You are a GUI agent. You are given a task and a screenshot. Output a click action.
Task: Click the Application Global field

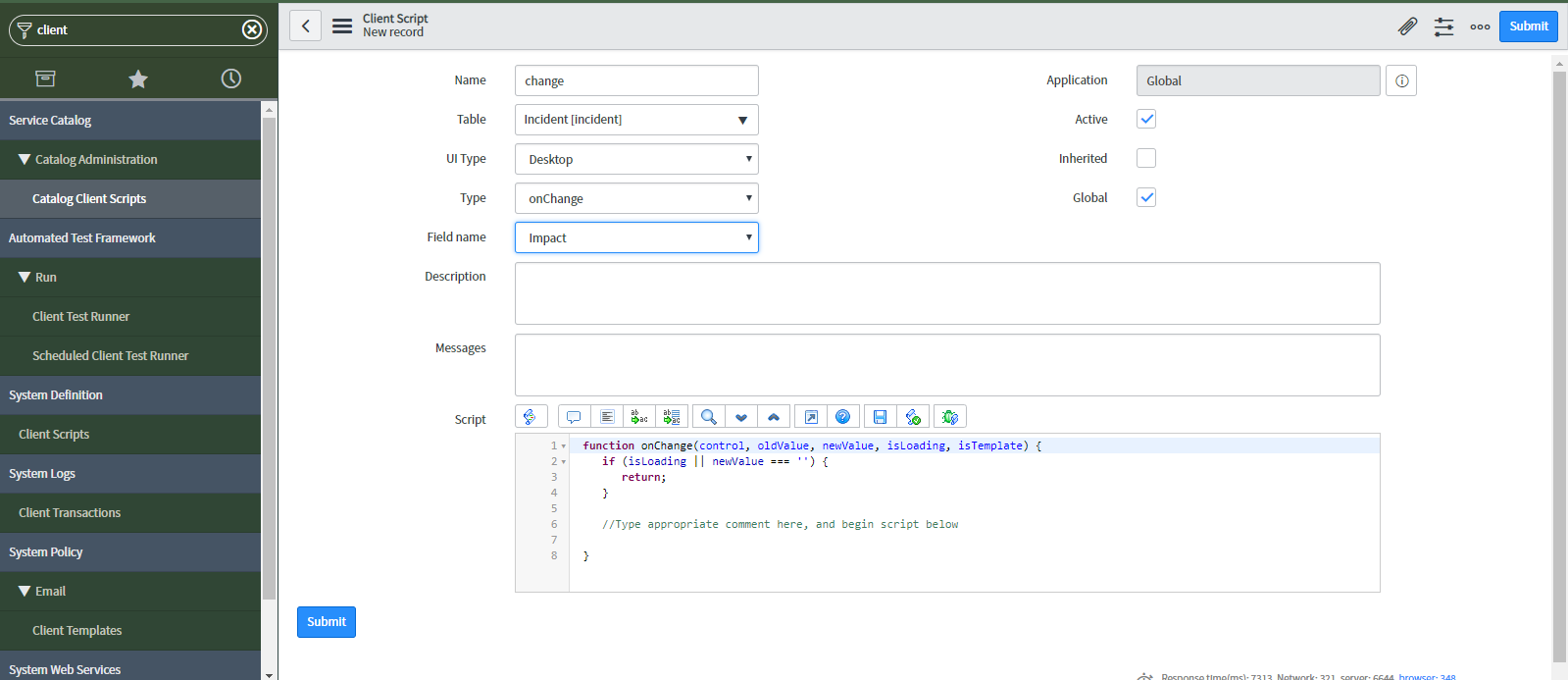(1258, 80)
